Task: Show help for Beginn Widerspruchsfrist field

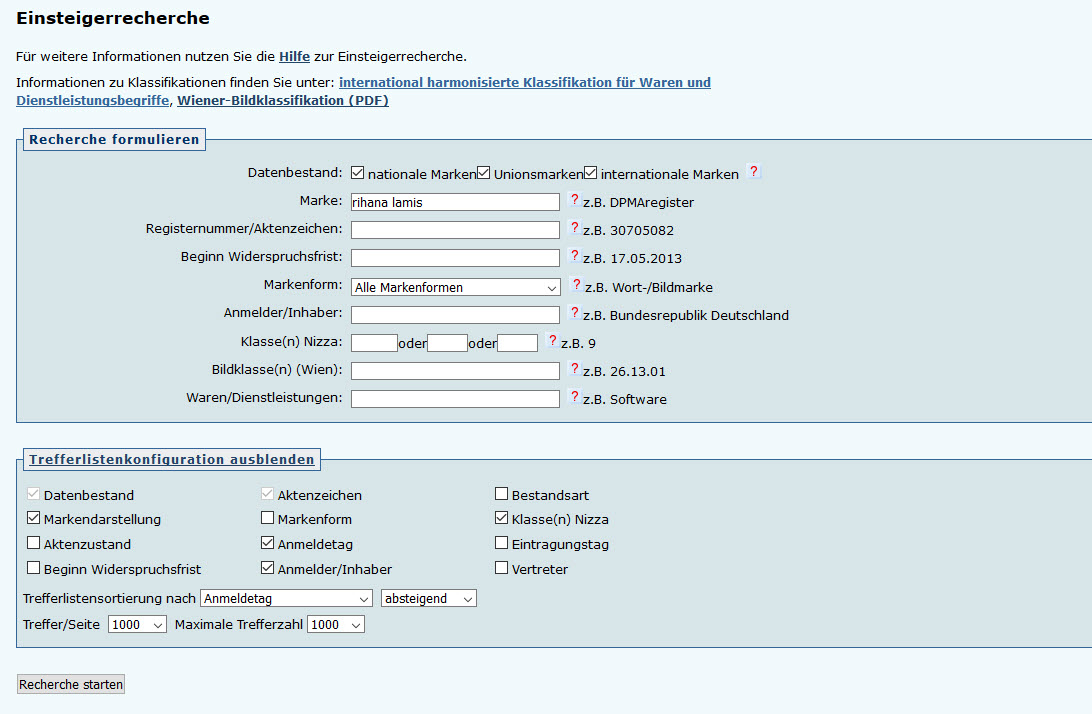Action: 574,257
